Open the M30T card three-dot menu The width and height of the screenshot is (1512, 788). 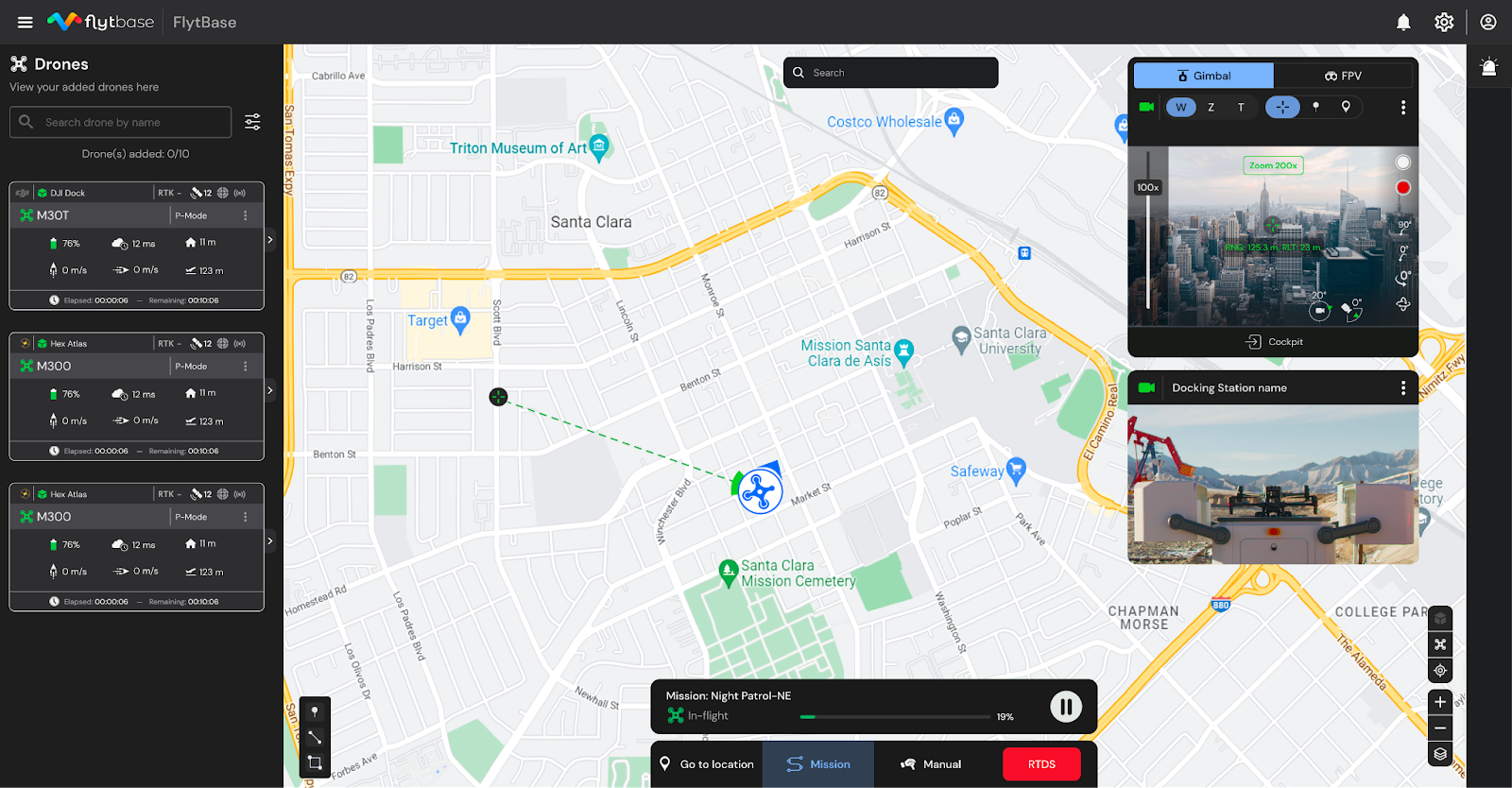(246, 215)
